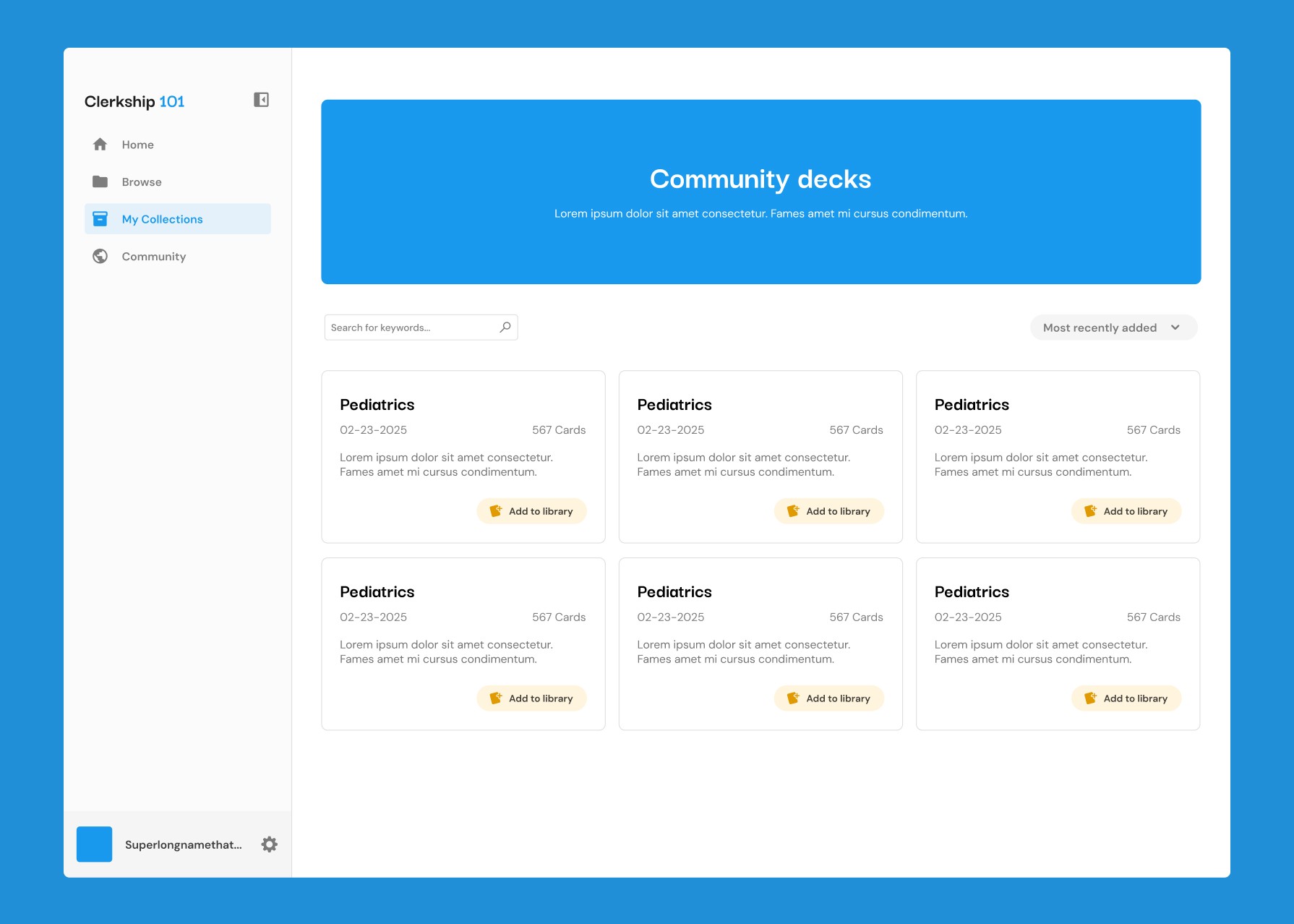Click the Community decks banner heading
Screen dimensions: 1294x924
(x=760, y=179)
